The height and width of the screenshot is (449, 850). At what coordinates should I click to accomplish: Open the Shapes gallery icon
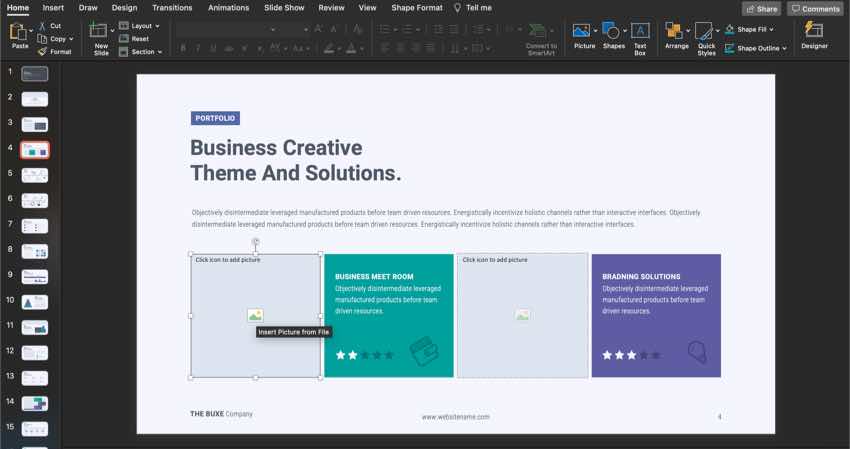click(x=611, y=31)
